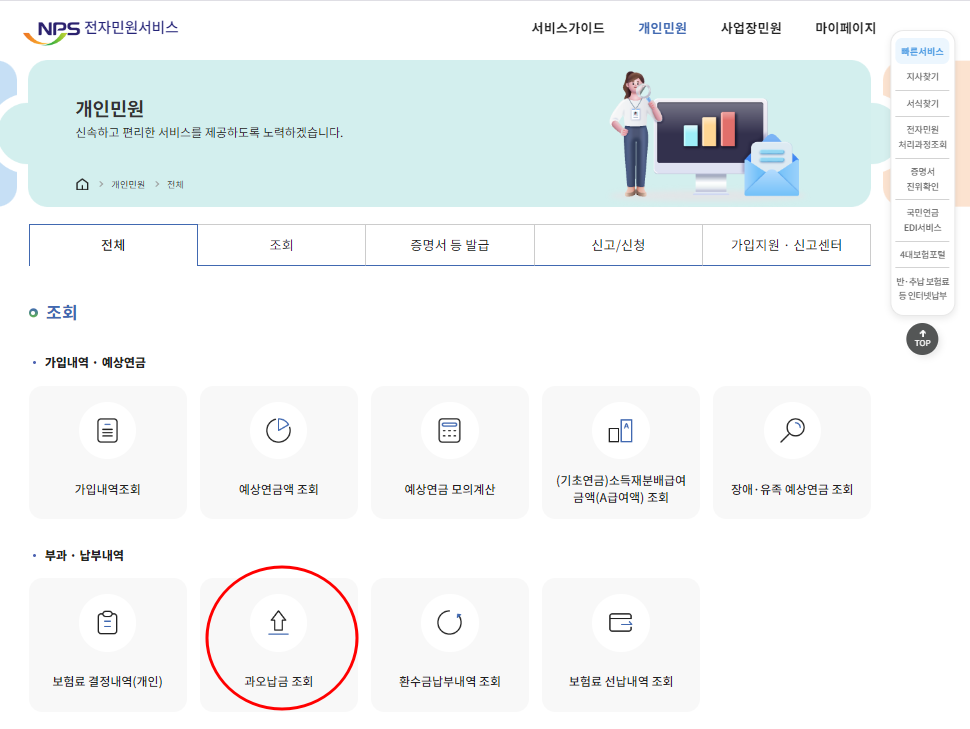Click the 장애·유족 예상연금 magnifier icon
This screenshot has width=970, height=729.
point(792,430)
